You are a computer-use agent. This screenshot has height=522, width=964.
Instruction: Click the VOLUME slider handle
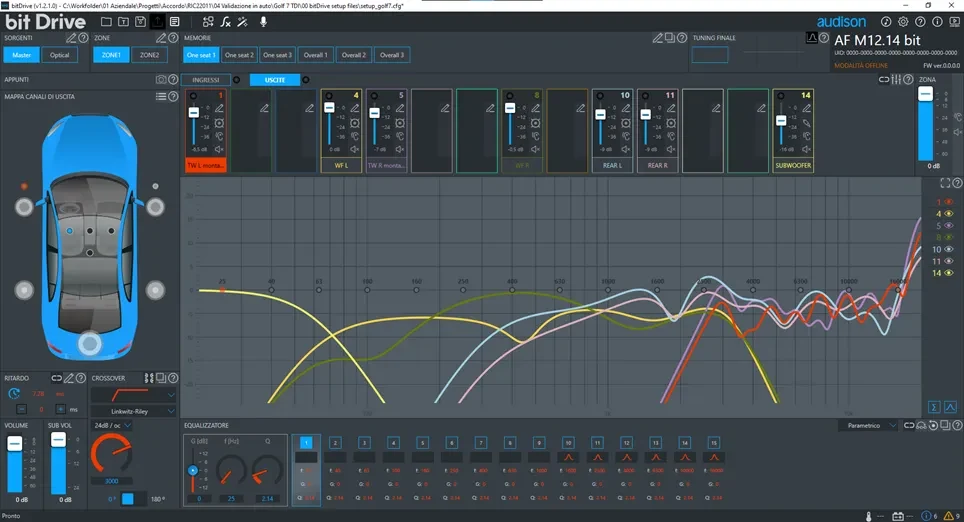point(15,443)
